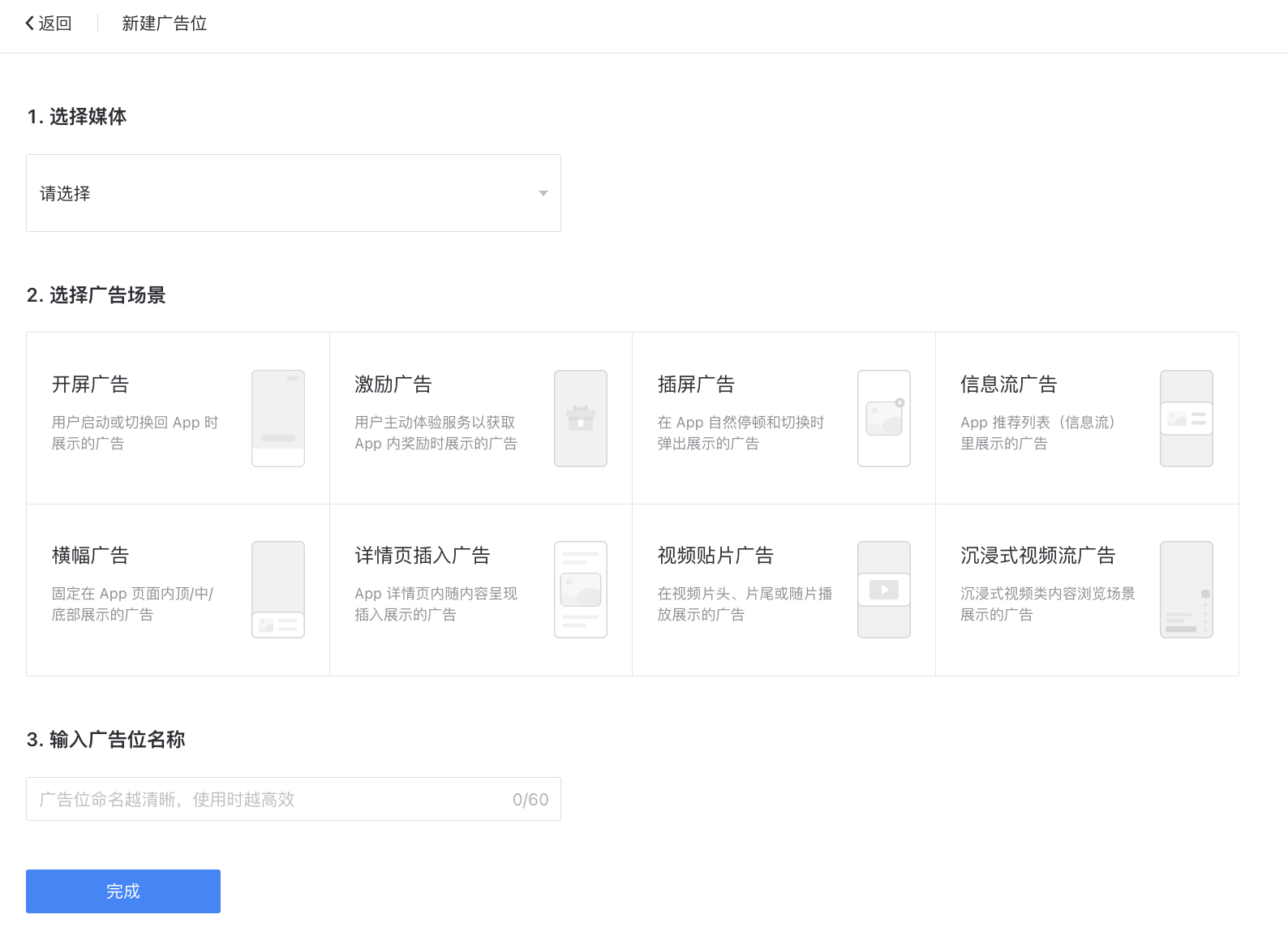1288x936 pixels.
Task: Click description 在视频片头、片尾或随片播放
Action: click(x=745, y=604)
